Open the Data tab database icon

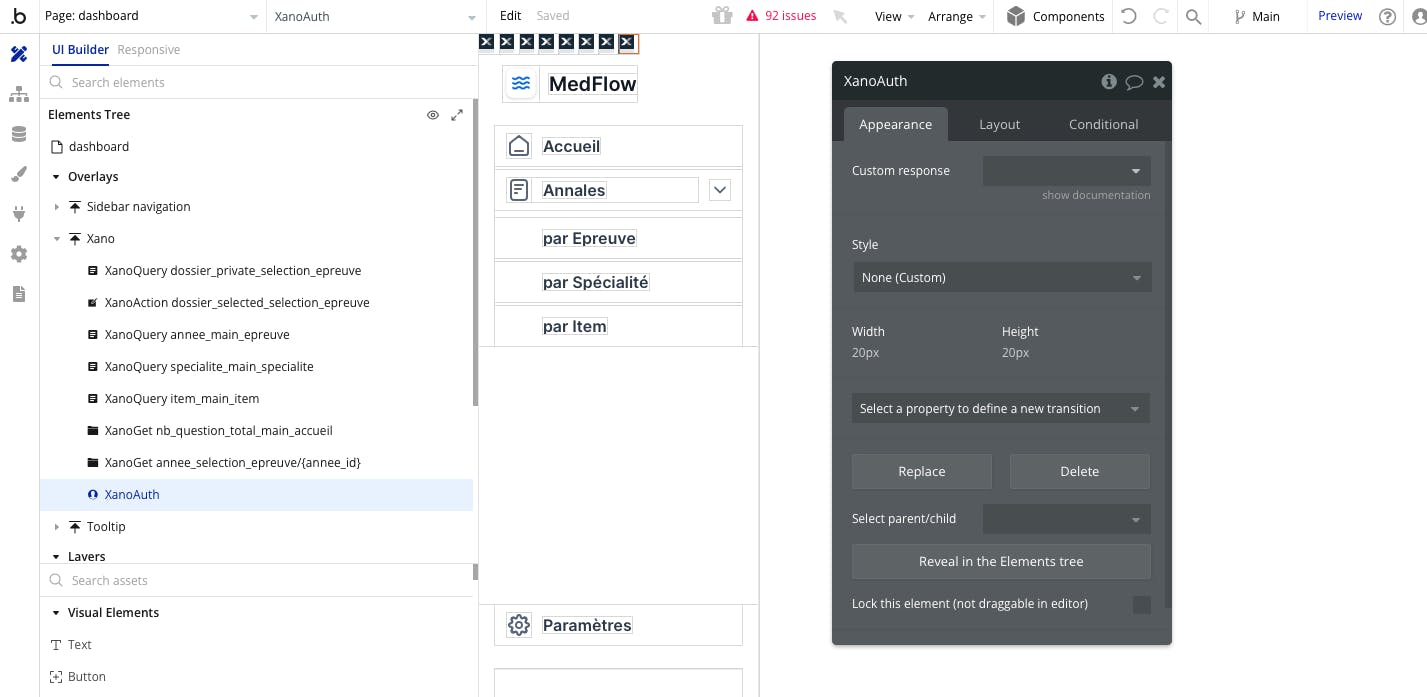click(19, 134)
